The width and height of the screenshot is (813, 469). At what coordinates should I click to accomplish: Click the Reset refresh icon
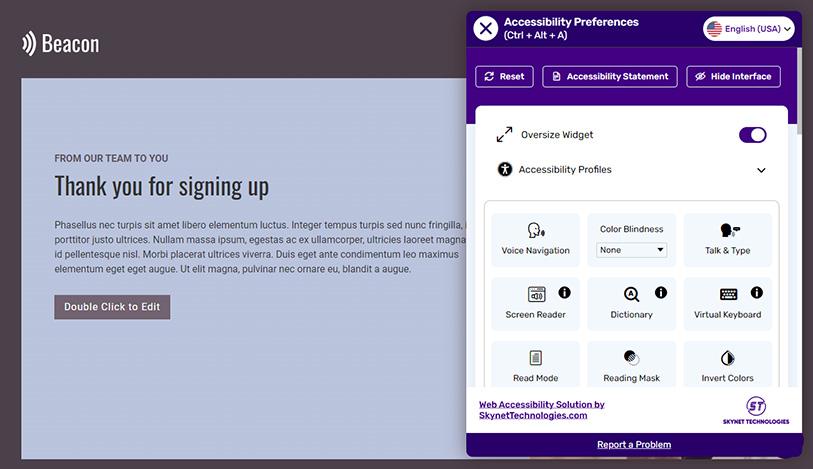click(489, 77)
